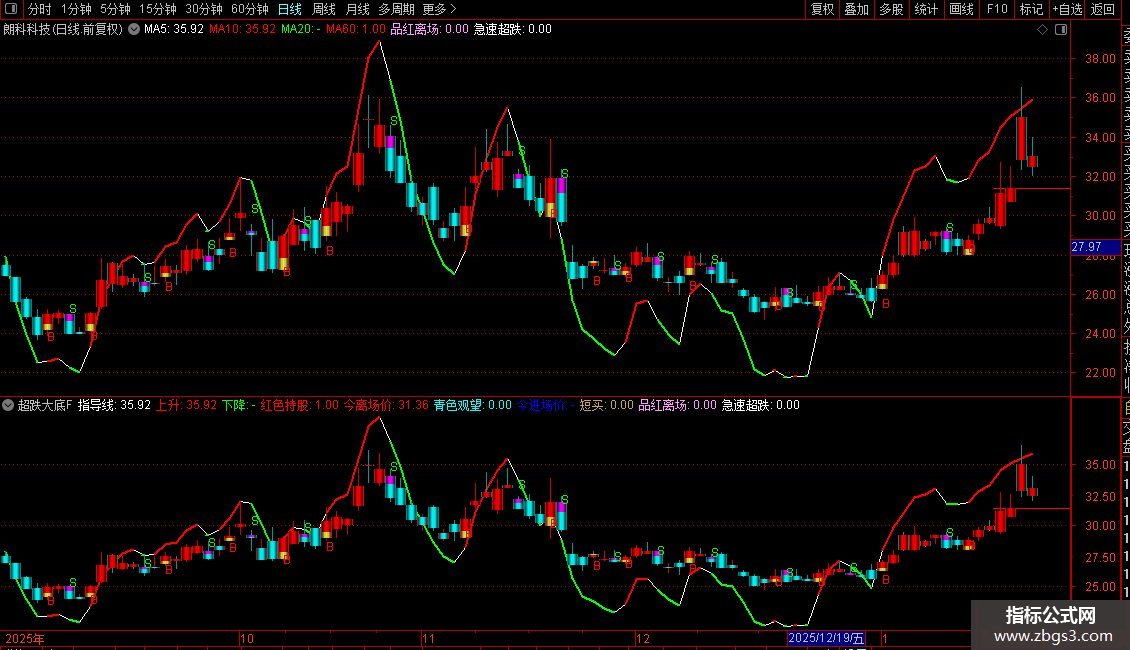Select the 60分钟 period tab
The height and width of the screenshot is (650, 1130).
[x=249, y=9]
